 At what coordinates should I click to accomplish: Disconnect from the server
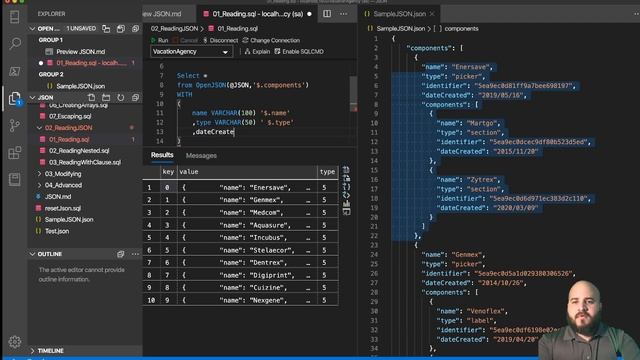point(220,40)
